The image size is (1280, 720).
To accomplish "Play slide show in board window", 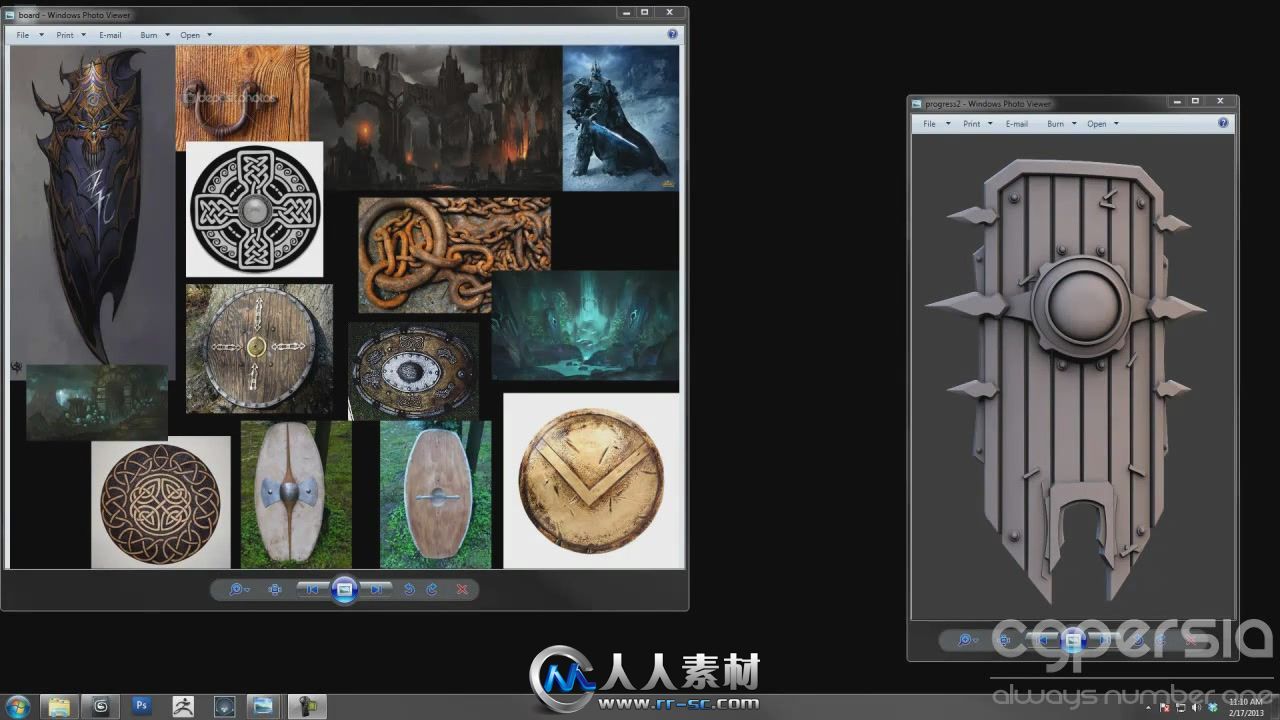I will point(345,590).
